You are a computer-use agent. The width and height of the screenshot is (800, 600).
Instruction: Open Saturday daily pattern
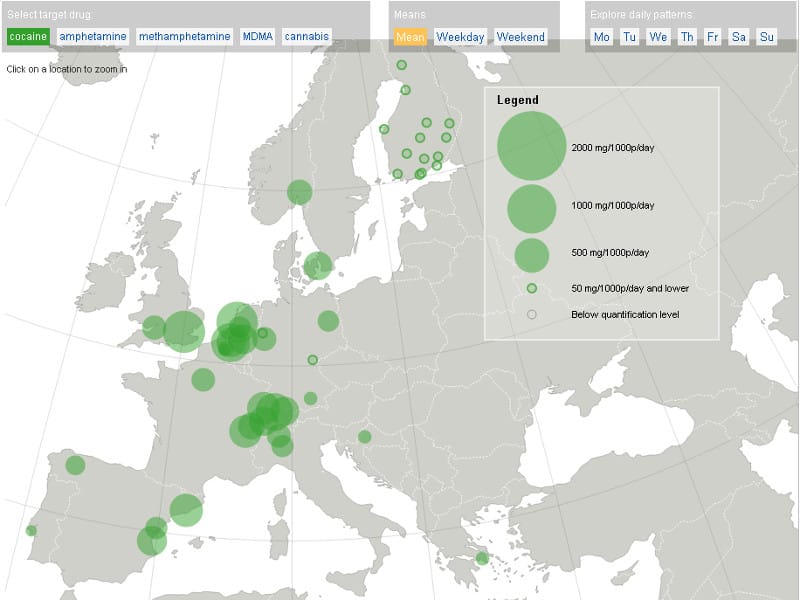739,37
